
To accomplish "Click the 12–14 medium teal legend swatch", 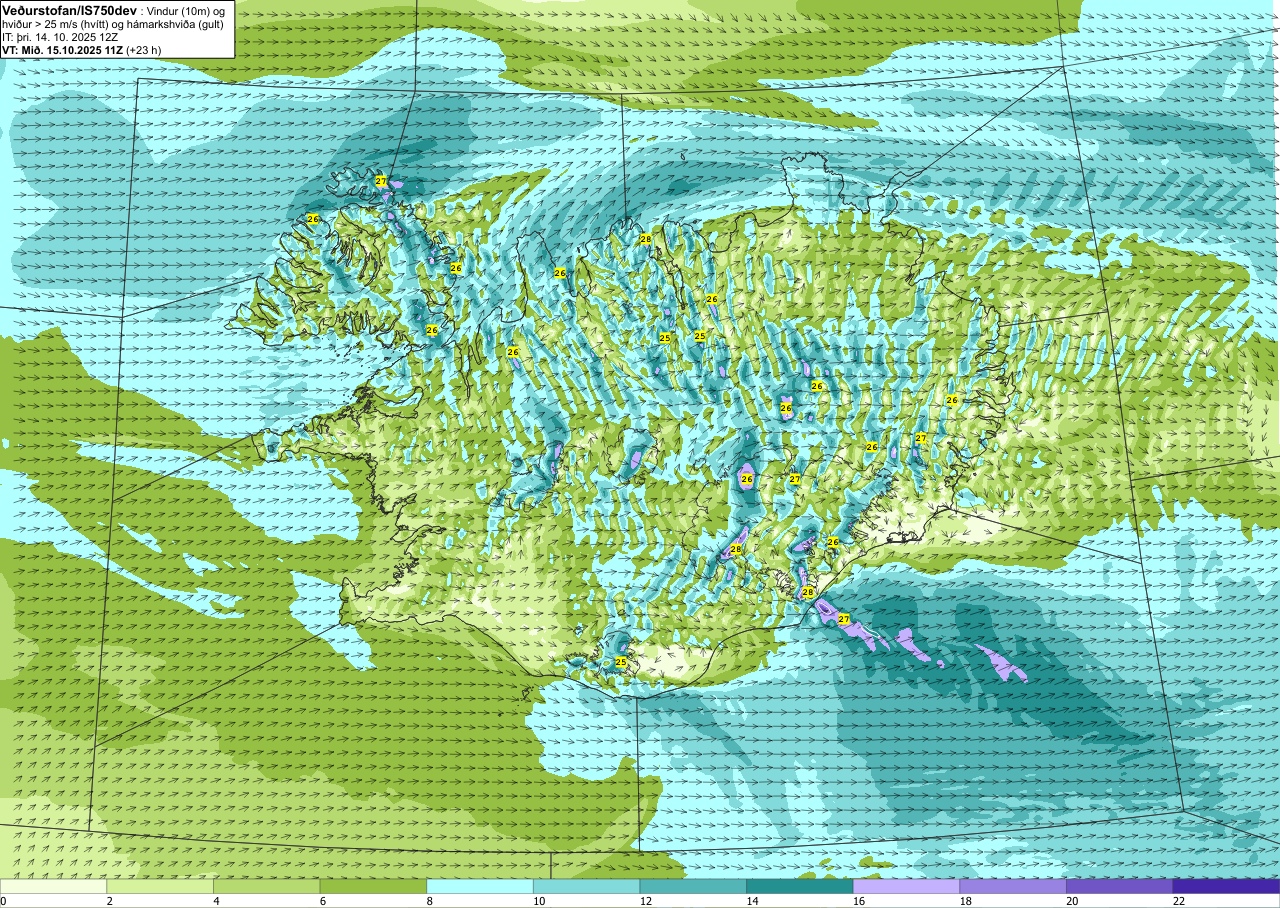I will (x=693, y=886).
